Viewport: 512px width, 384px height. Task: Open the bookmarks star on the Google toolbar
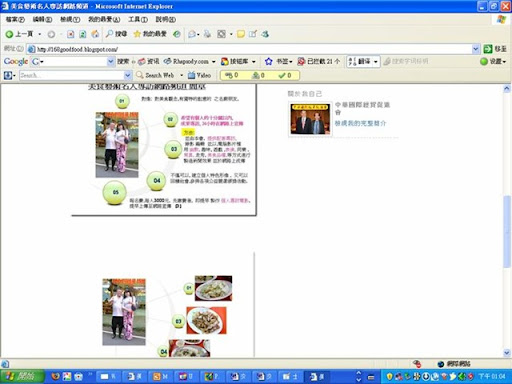269,61
